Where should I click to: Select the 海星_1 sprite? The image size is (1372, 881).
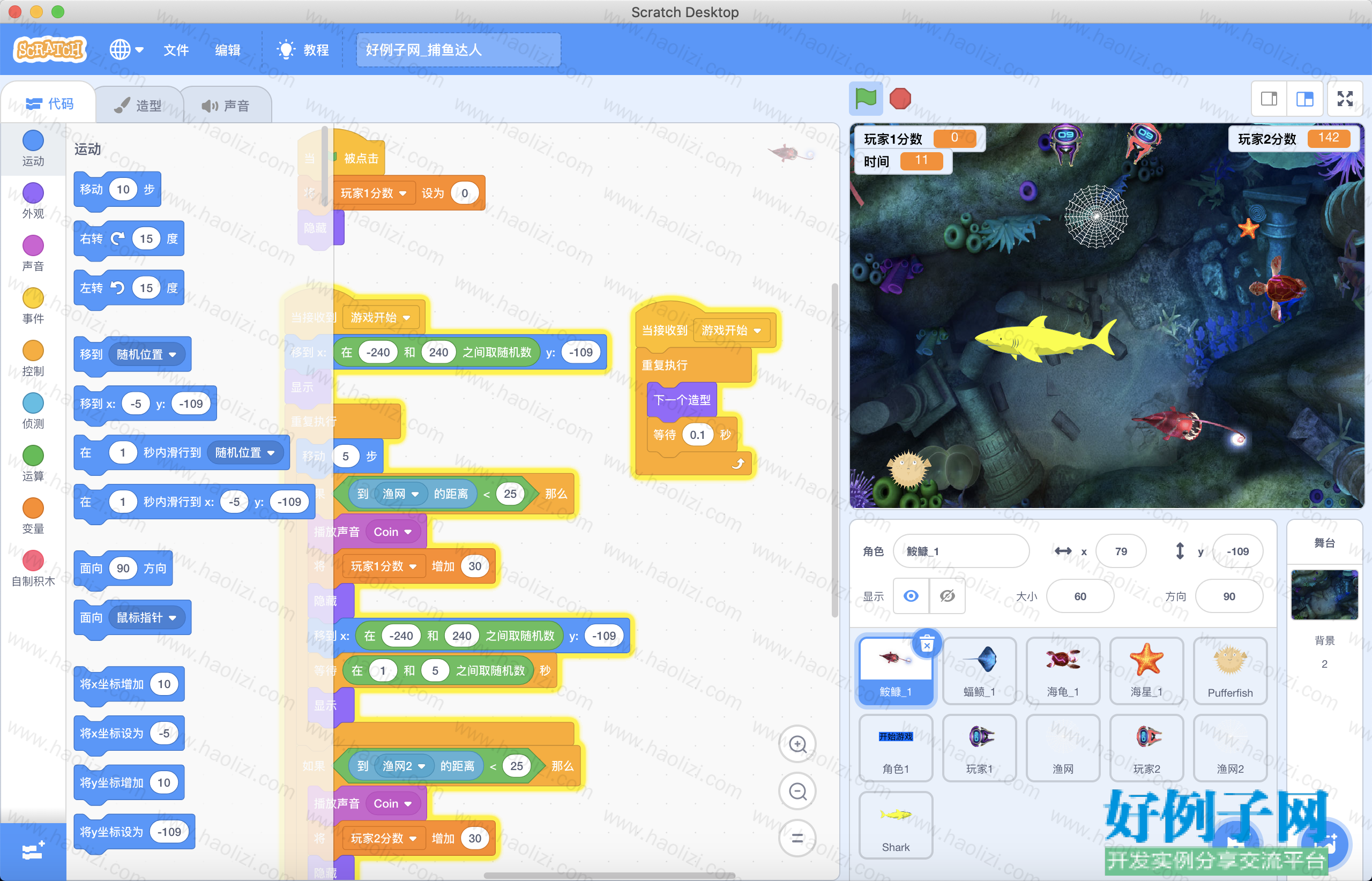tap(1146, 670)
